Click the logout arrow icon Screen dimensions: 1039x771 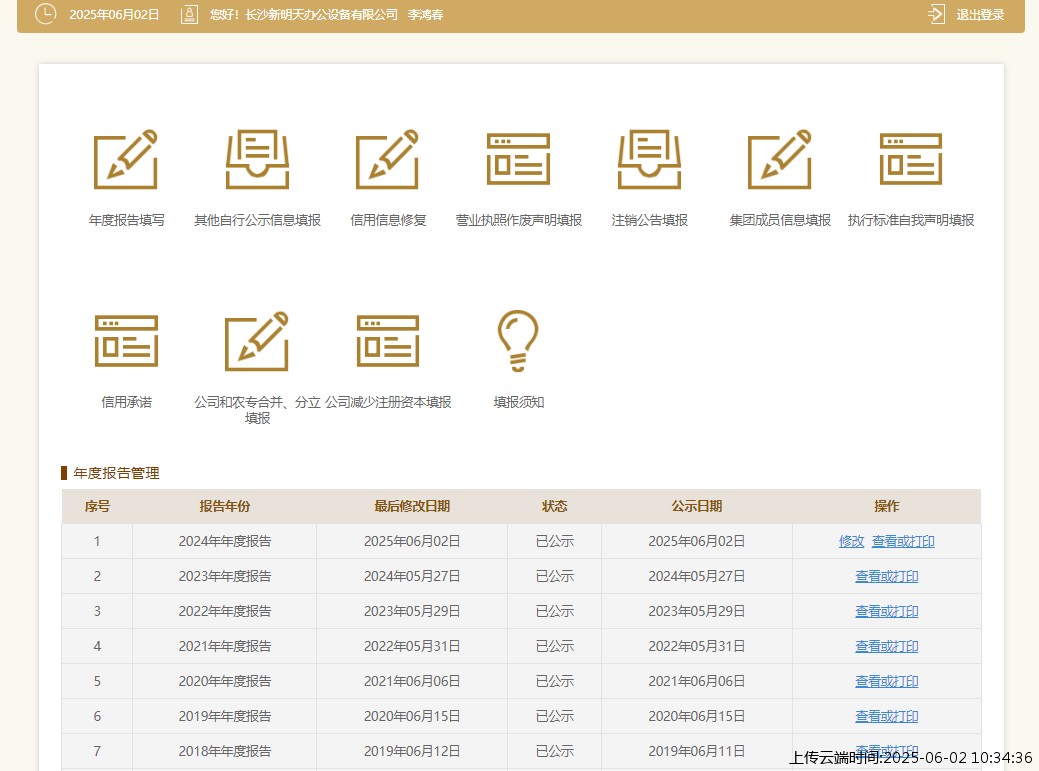coord(936,14)
